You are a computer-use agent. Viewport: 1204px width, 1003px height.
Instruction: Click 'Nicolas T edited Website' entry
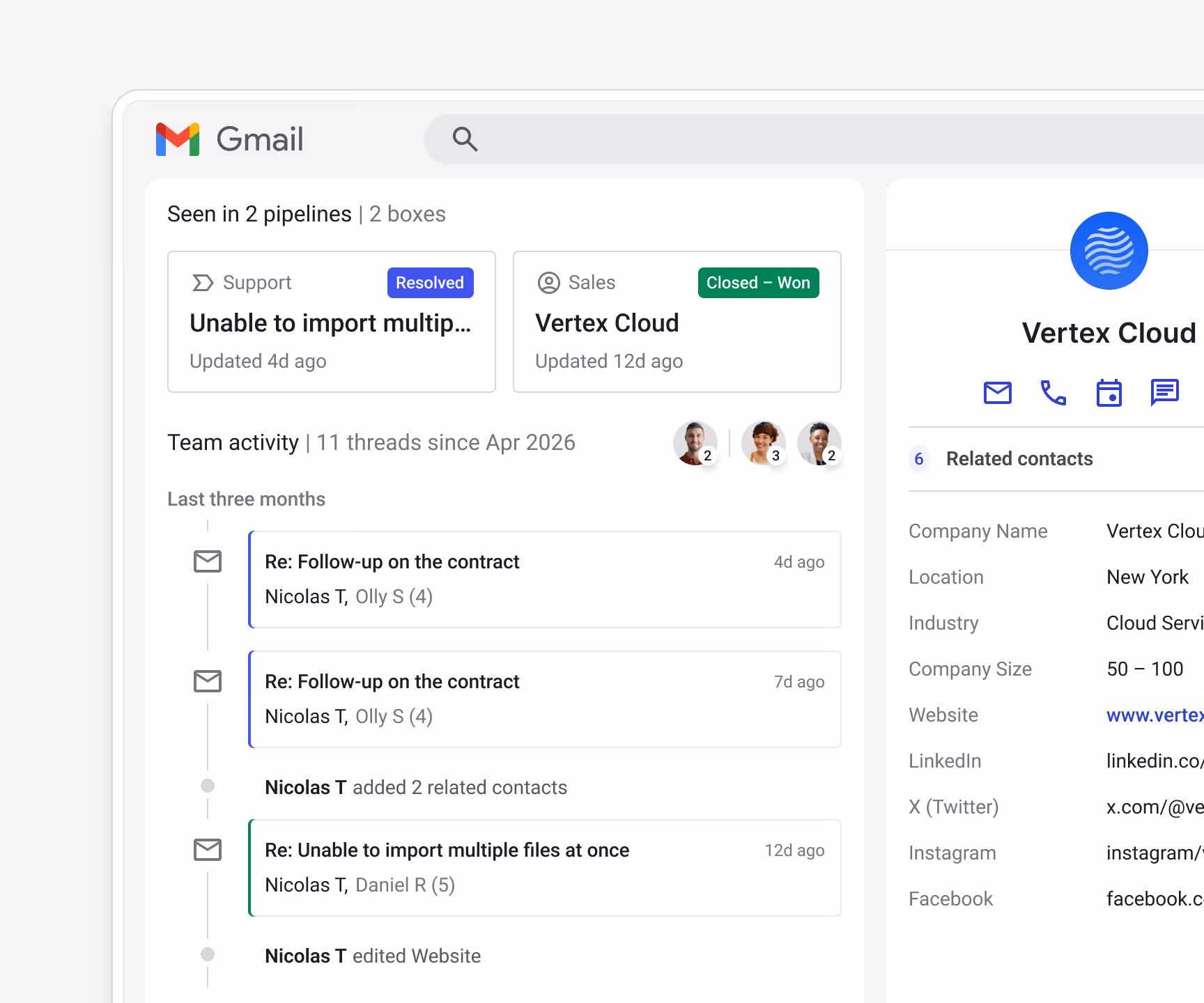[x=373, y=956]
